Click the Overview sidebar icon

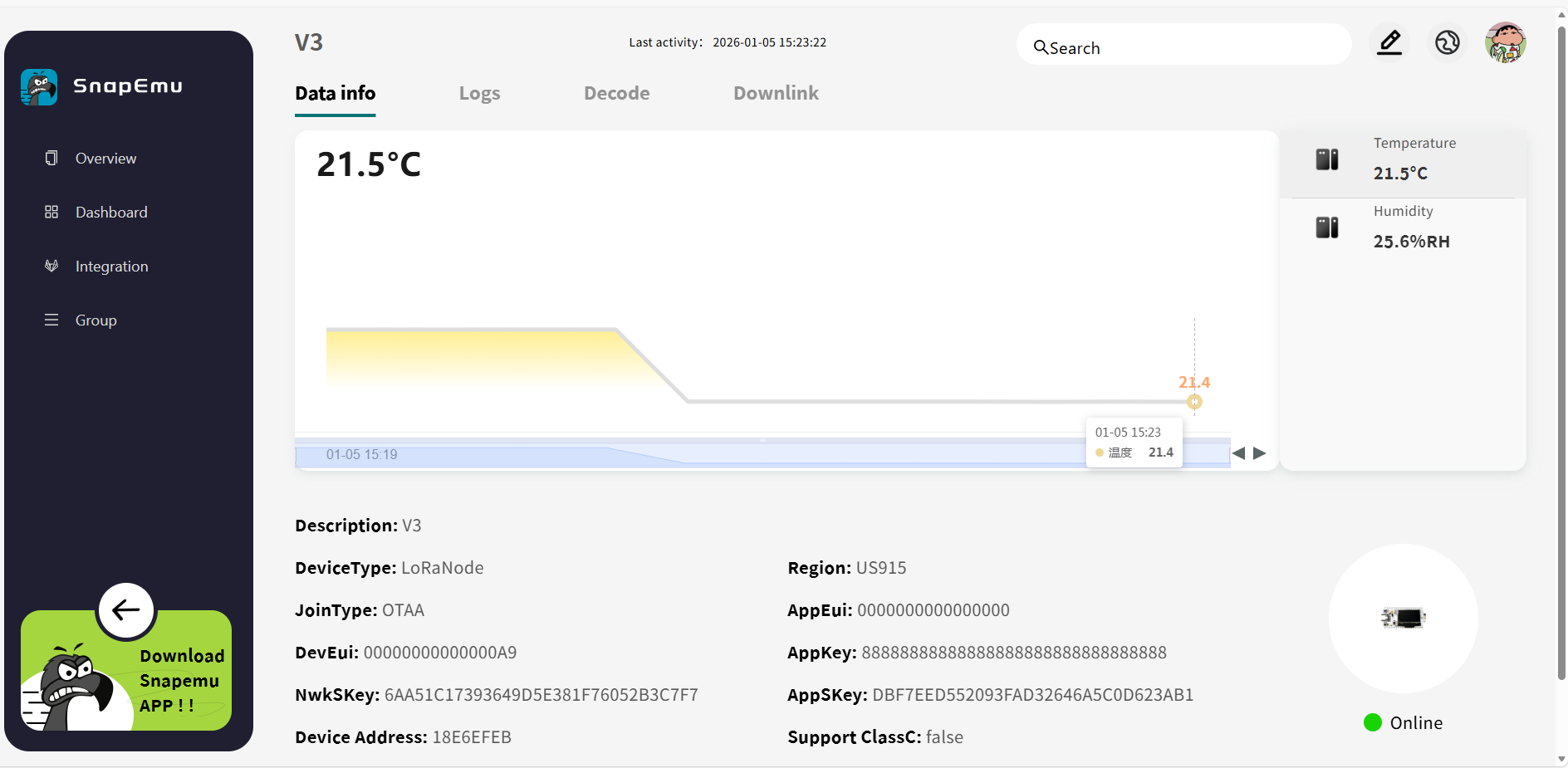click(51, 158)
